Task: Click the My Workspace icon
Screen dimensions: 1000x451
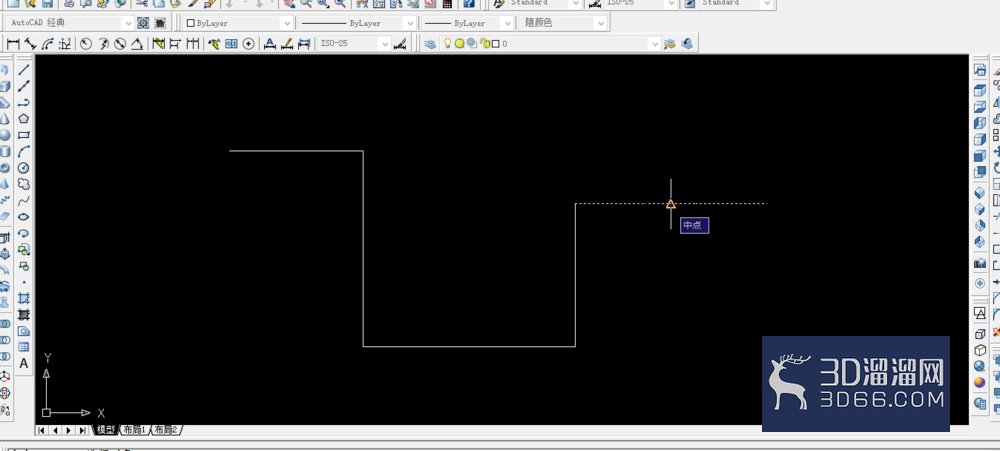Action: (x=159, y=23)
